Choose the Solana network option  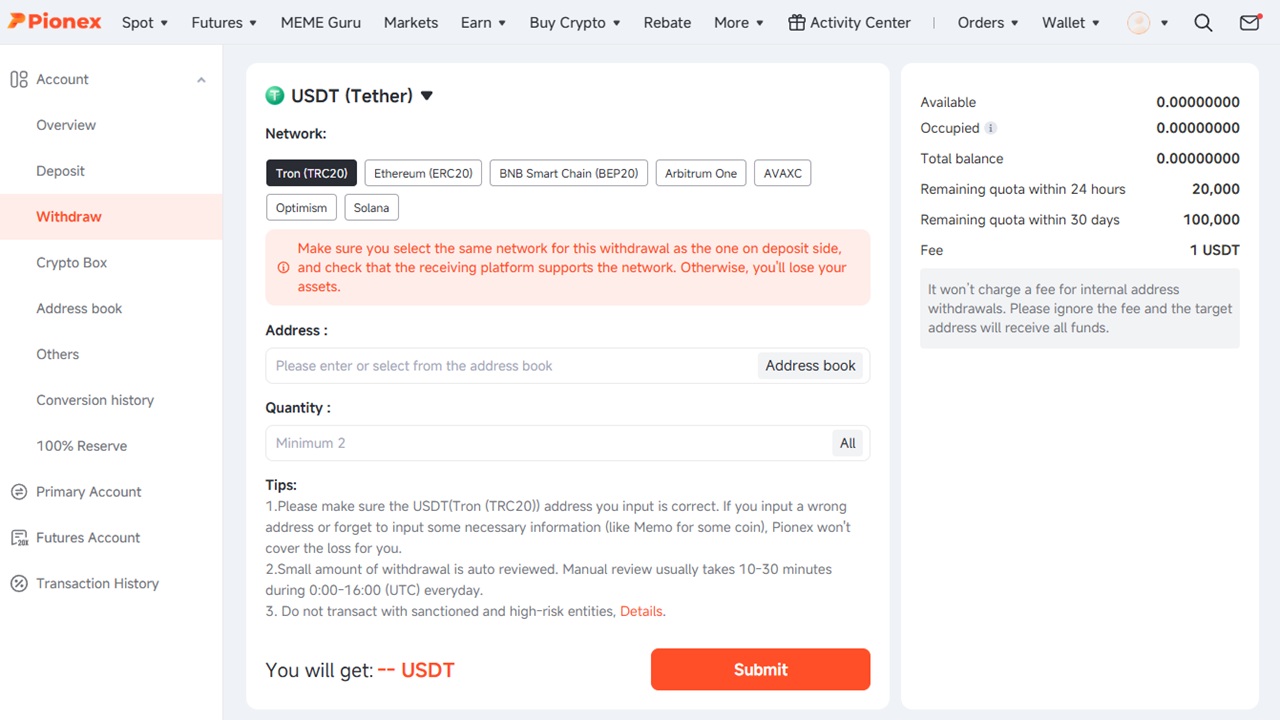[372, 207]
